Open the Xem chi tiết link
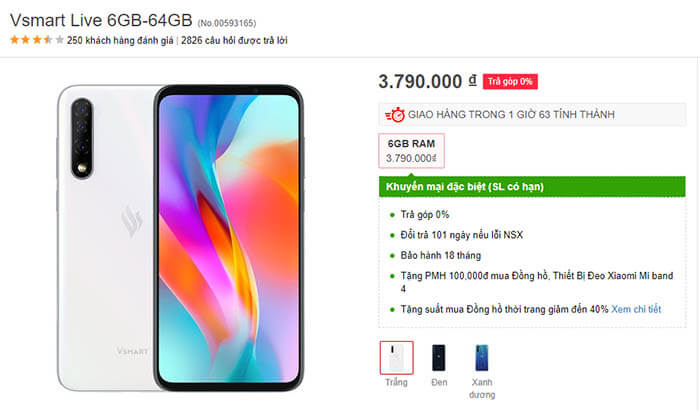Image resolution: width=700 pixels, height=411 pixels. [636, 309]
